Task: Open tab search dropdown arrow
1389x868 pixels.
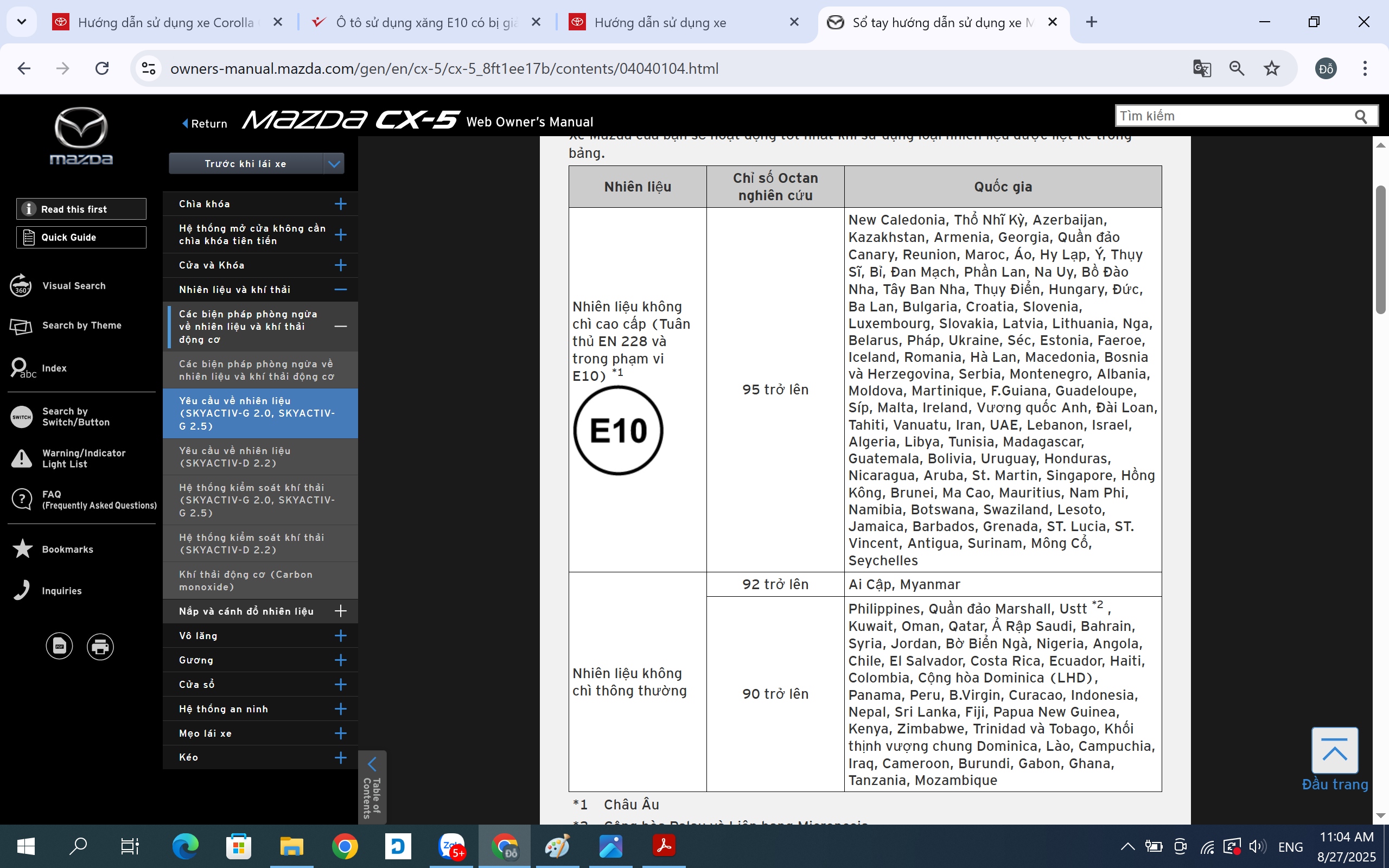Action: [22, 22]
